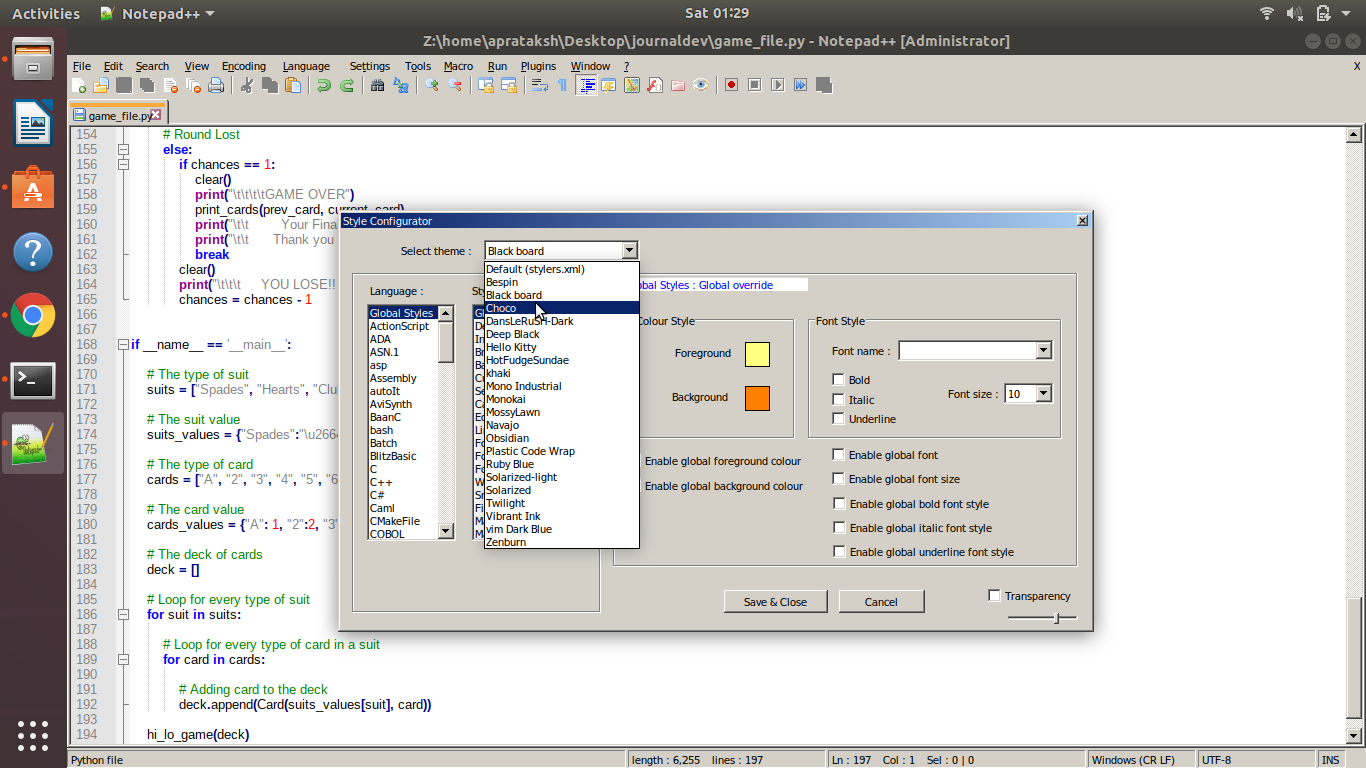Open the Macro menu
The image size is (1366, 768).
[x=458, y=66]
